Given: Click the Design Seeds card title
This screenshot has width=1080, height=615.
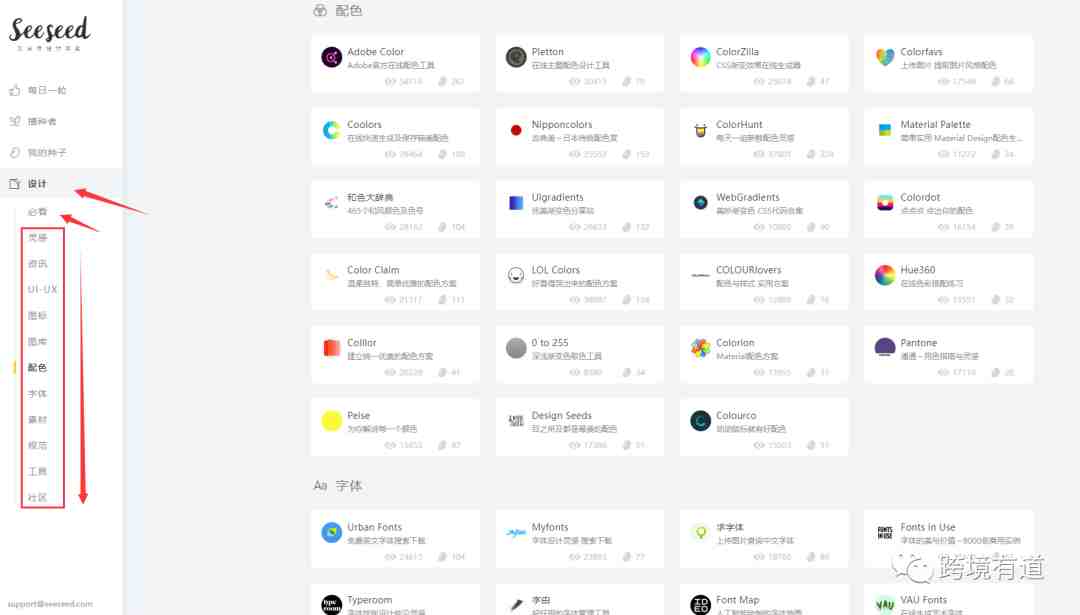Looking at the screenshot, I should click(561, 415).
